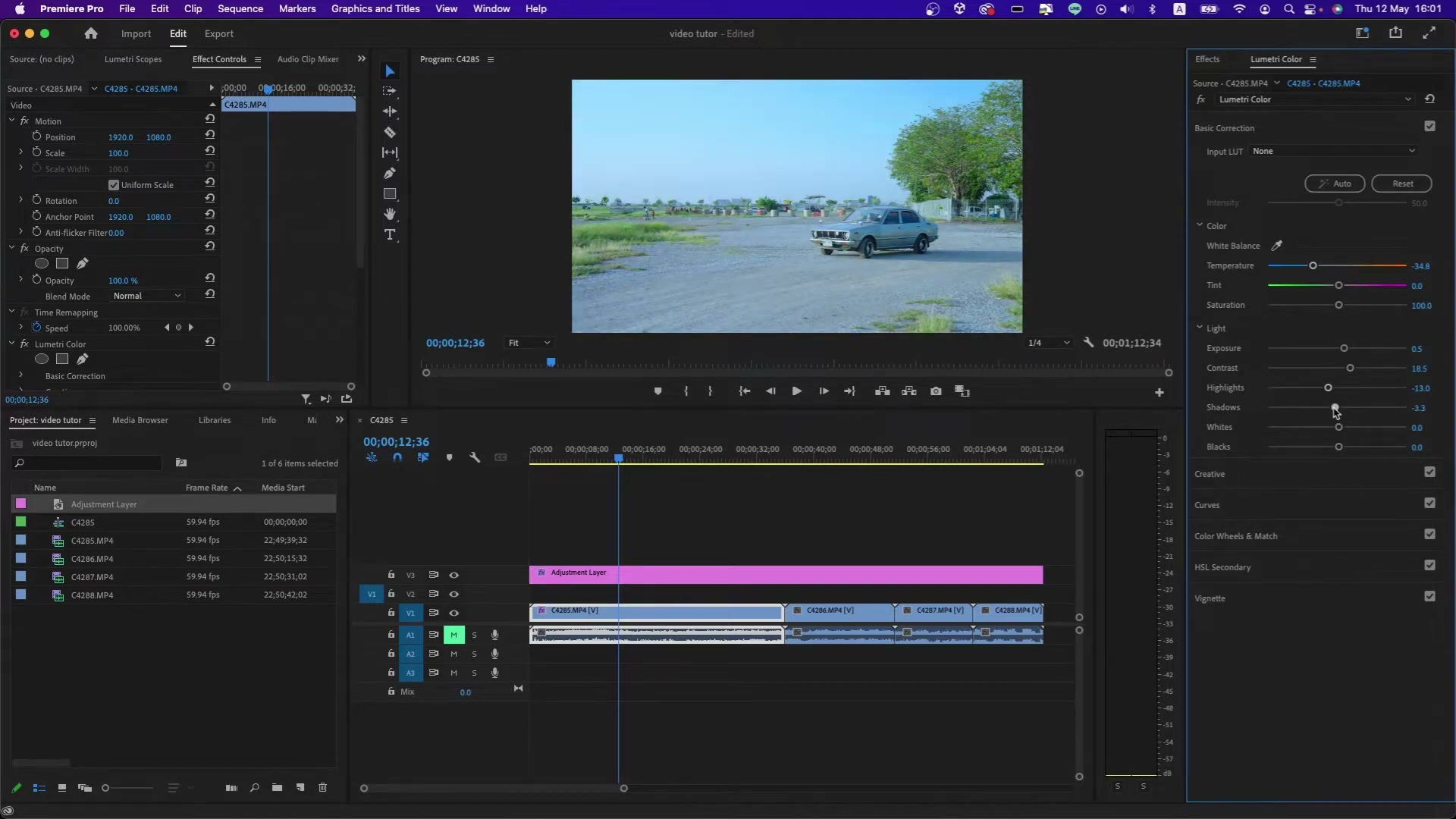
Task: Select the Slip tool
Action: [x=390, y=152]
